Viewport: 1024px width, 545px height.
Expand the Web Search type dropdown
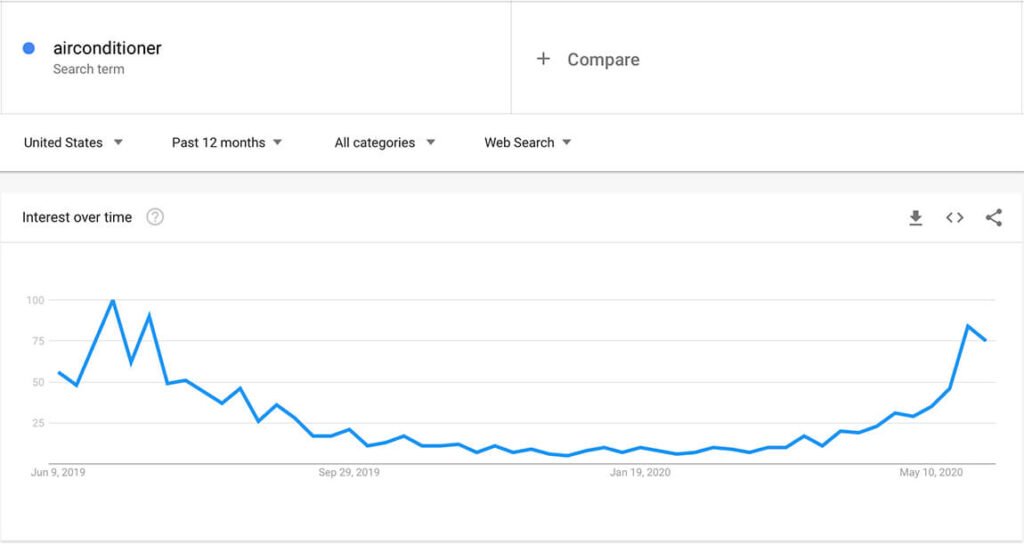coord(528,142)
